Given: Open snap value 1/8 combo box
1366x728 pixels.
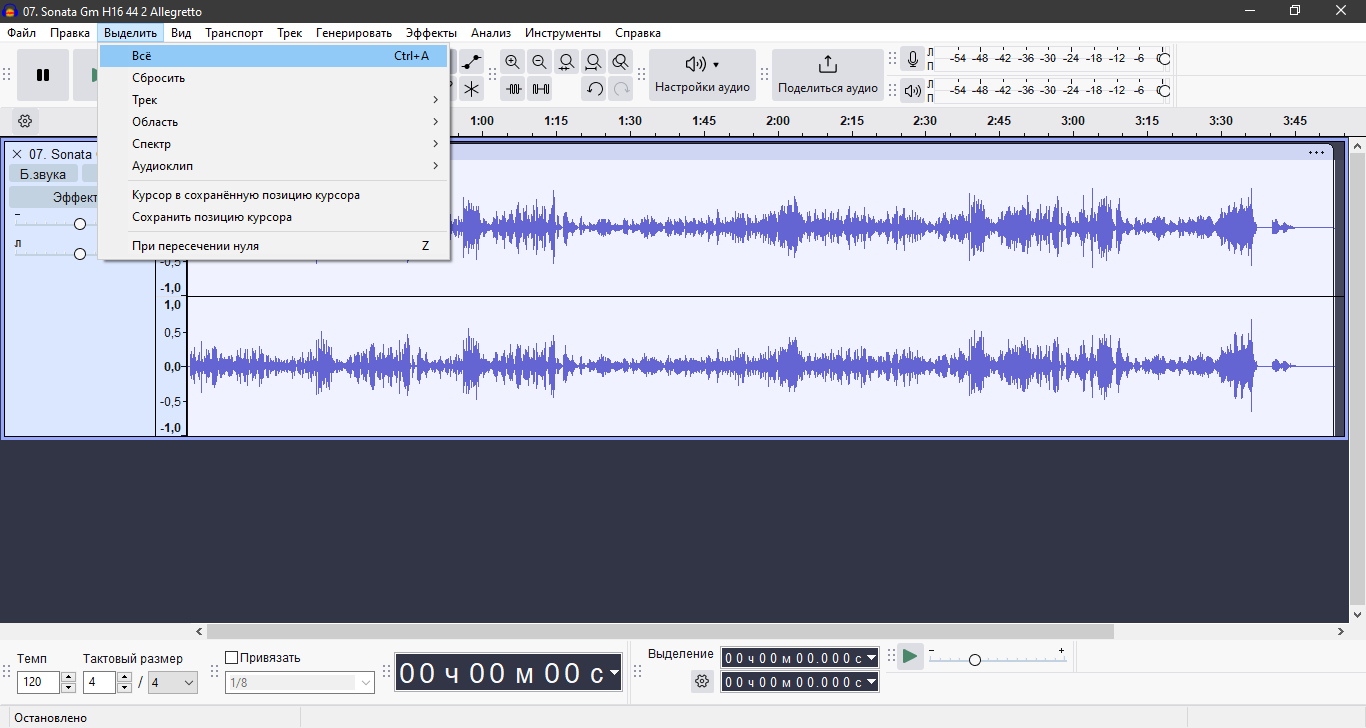Looking at the screenshot, I should (300, 682).
